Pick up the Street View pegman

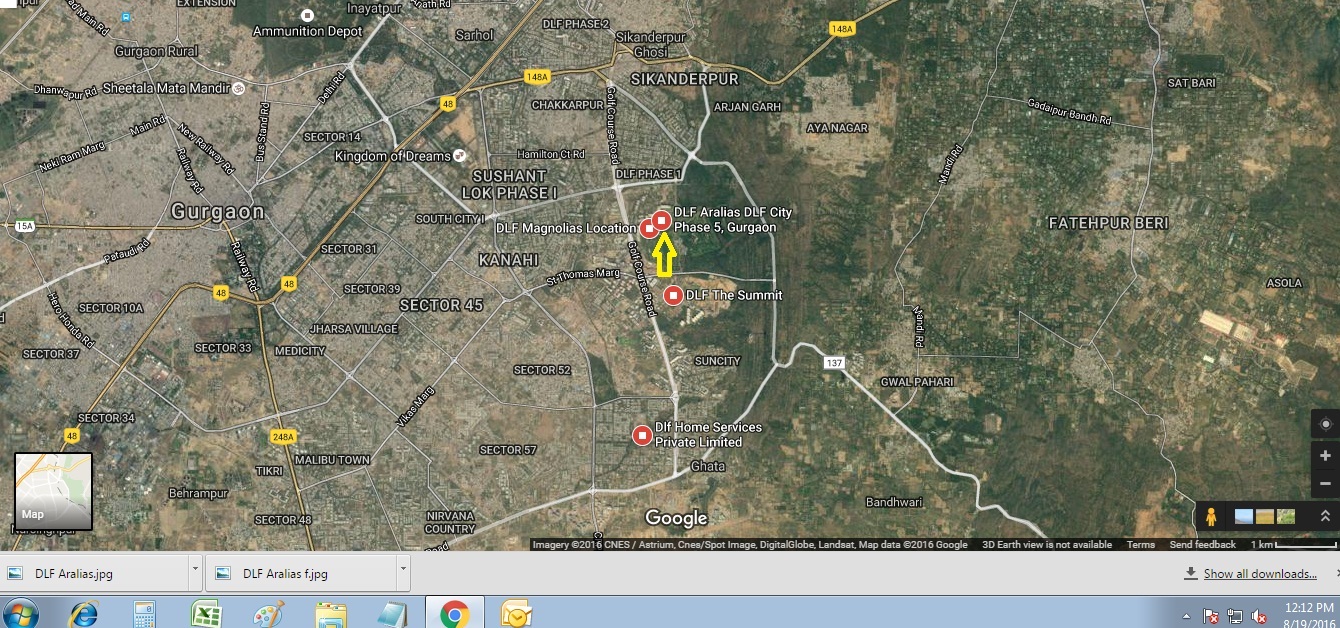tap(1211, 517)
